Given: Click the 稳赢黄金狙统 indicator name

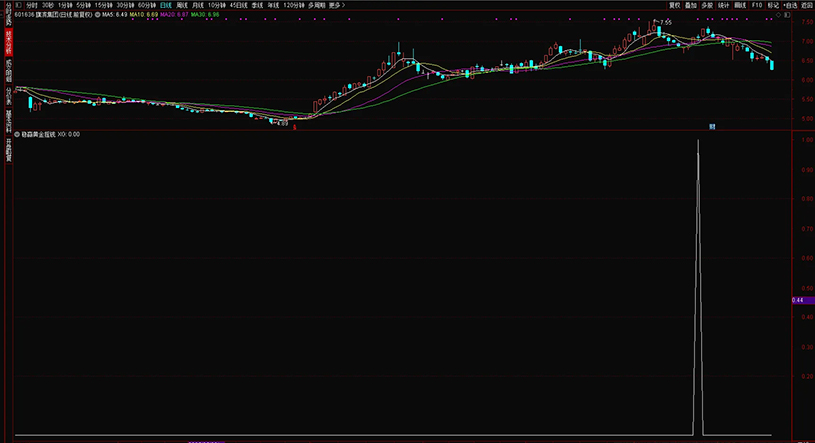Looking at the screenshot, I should pos(38,134).
